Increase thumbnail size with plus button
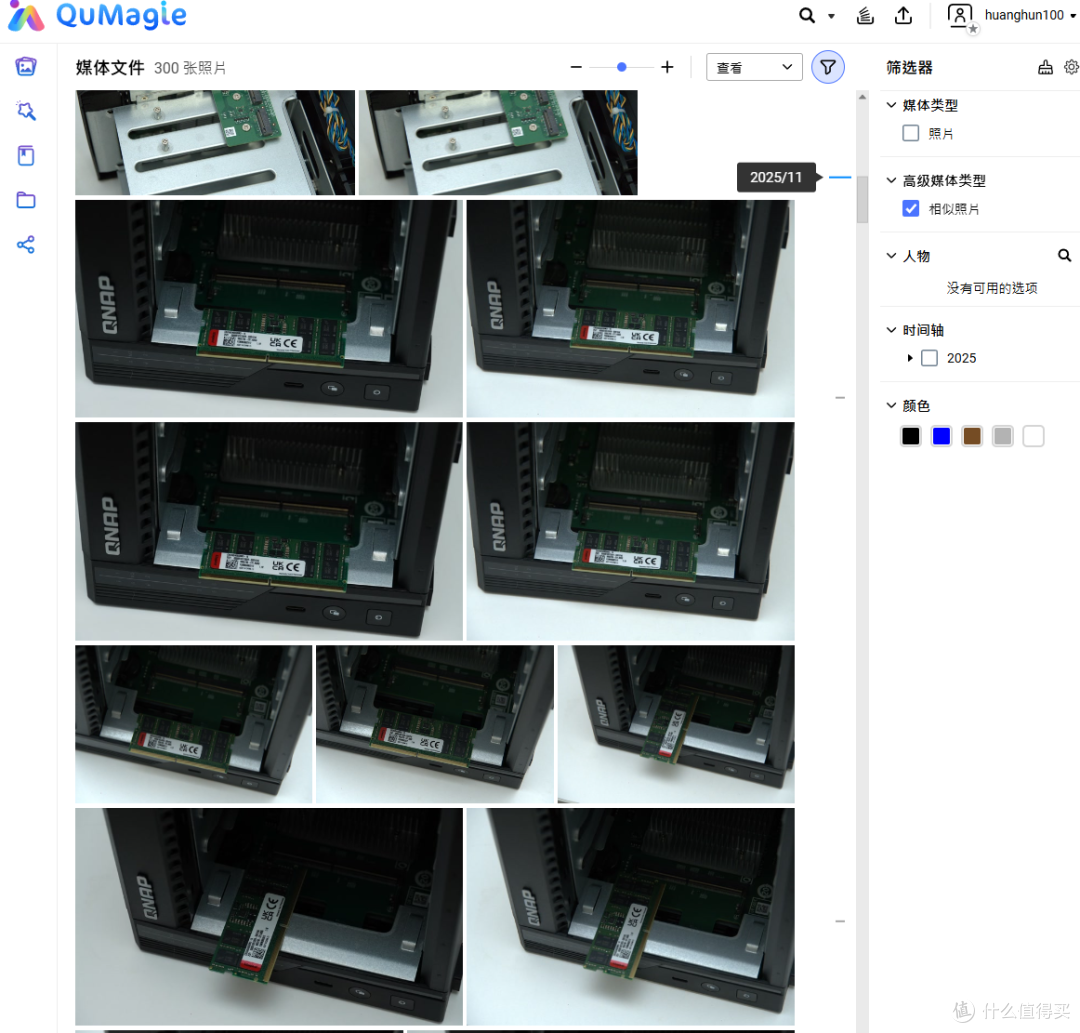Viewport: 1080px width, 1033px height. [x=667, y=67]
